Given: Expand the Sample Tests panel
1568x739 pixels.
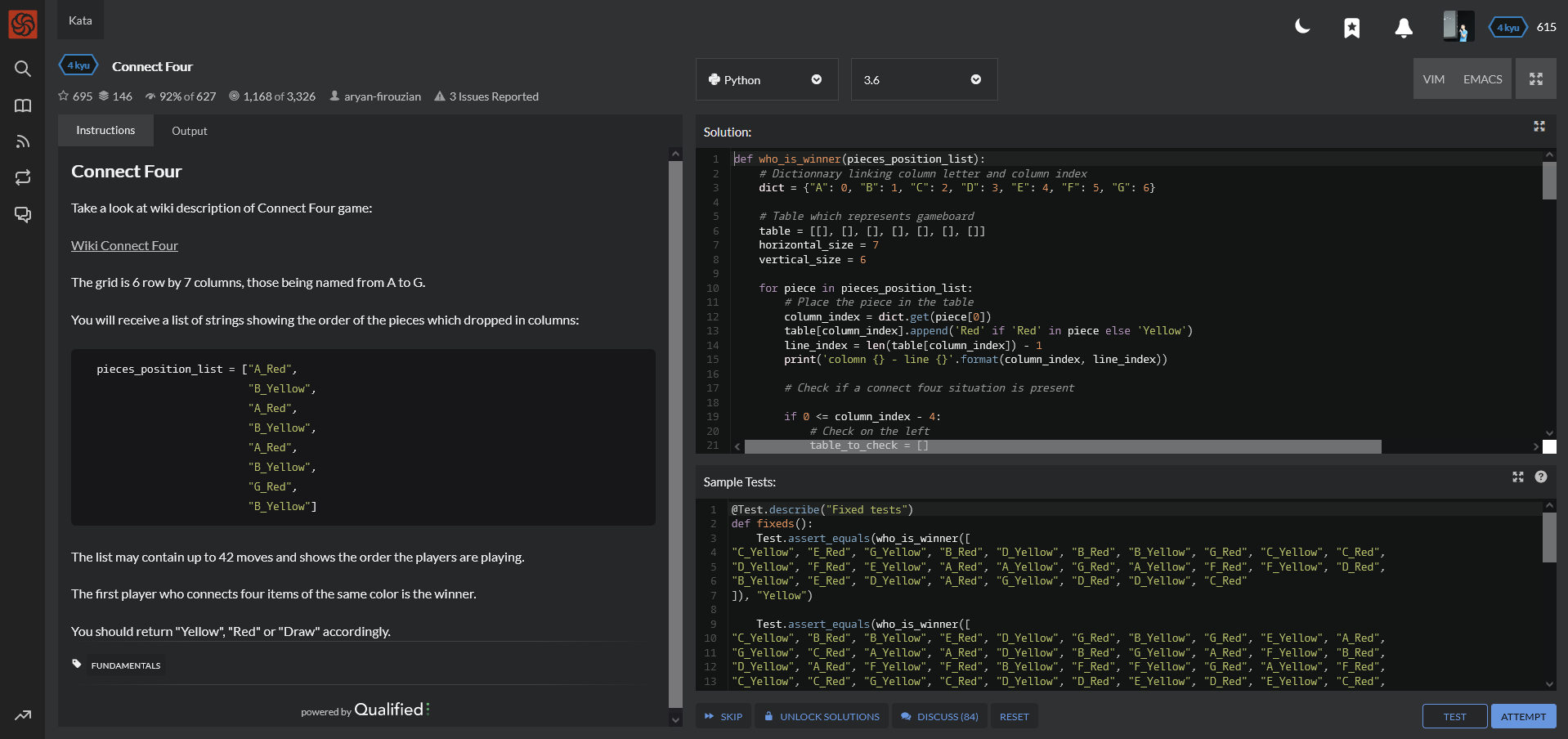Looking at the screenshot, I should click(1518, 477).
